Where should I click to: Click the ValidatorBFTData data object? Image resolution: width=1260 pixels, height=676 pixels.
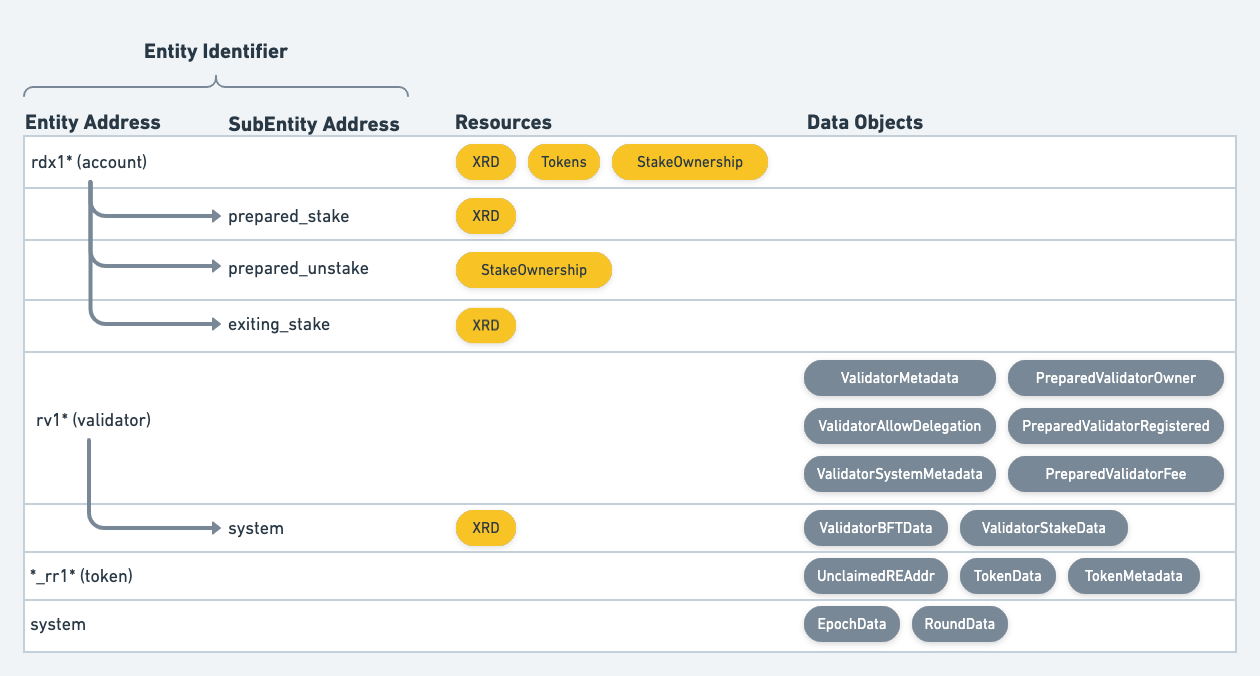tap(875, 528)
